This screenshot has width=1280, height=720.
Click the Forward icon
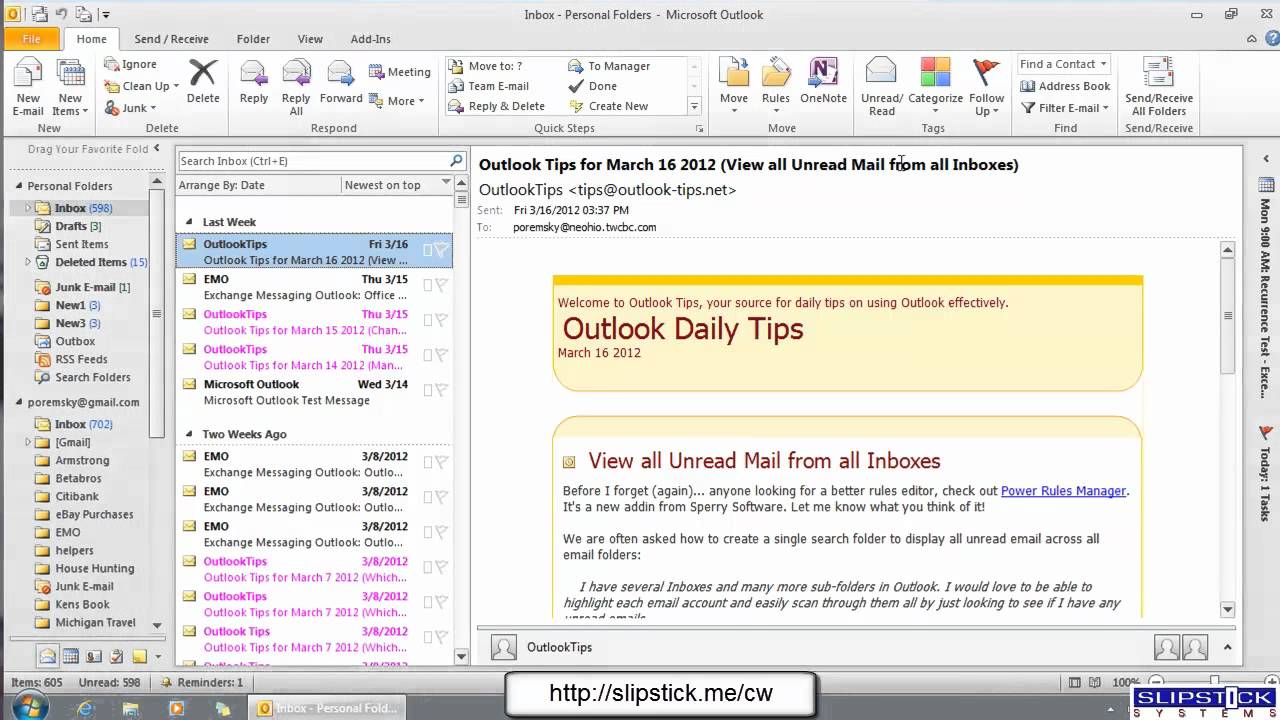(x=341, y=74)
